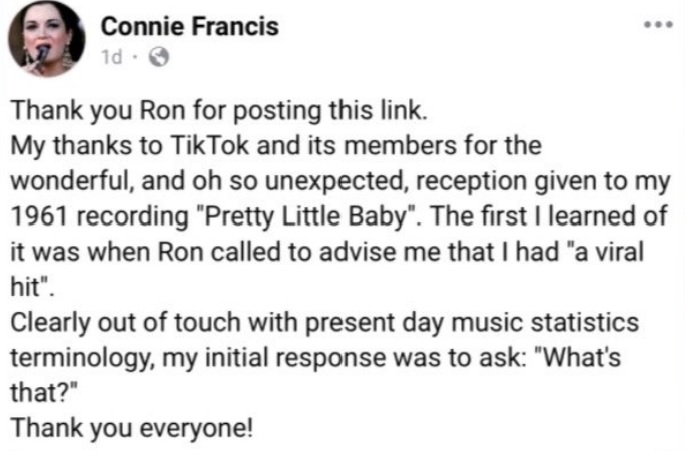The height and width of the screenshot is (451, 685).
Task: Click the closing line "Thank you everyone!"
Action: (x=131, y=429)
